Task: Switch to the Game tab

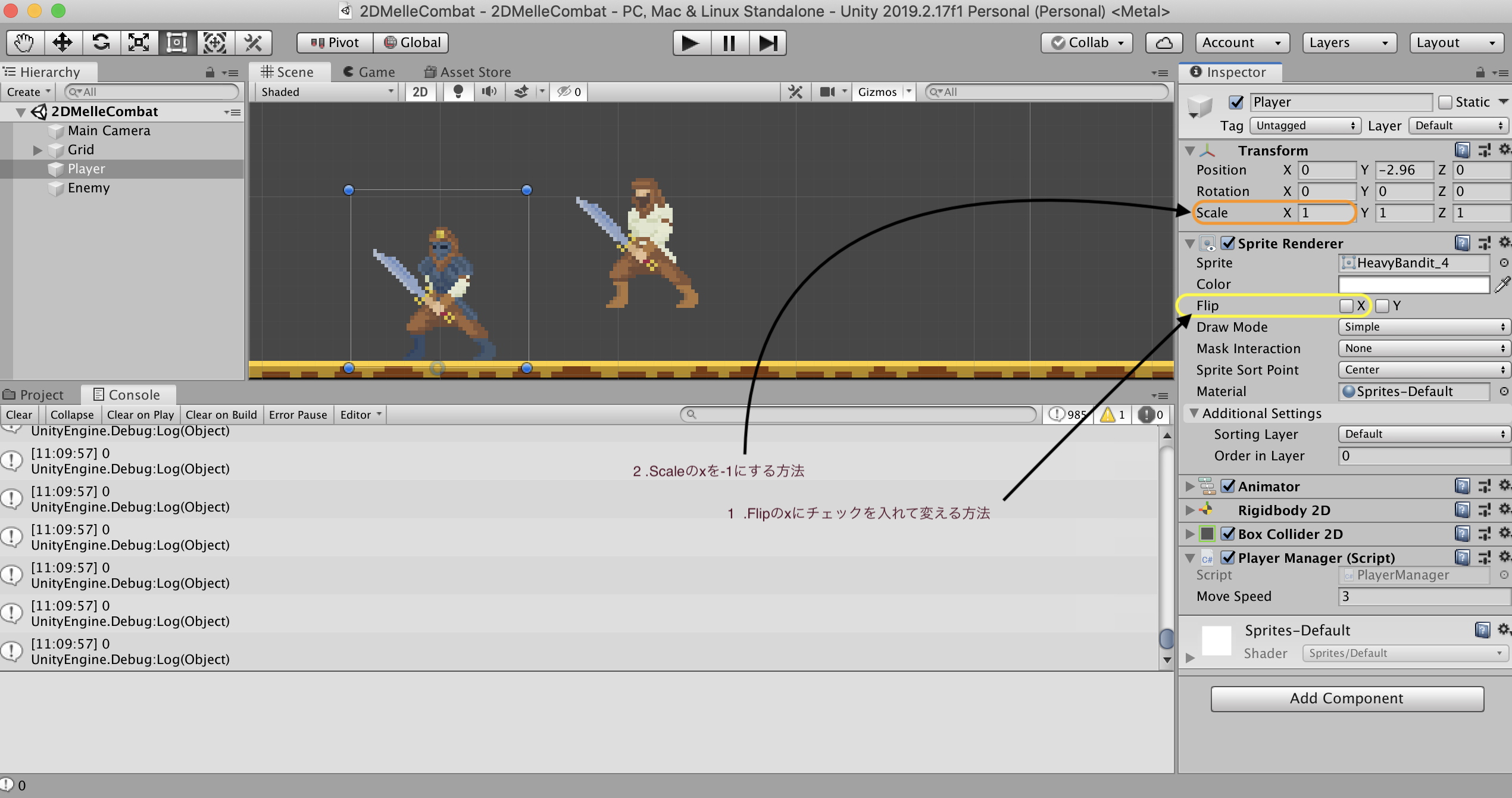Action: click(369, 72)
